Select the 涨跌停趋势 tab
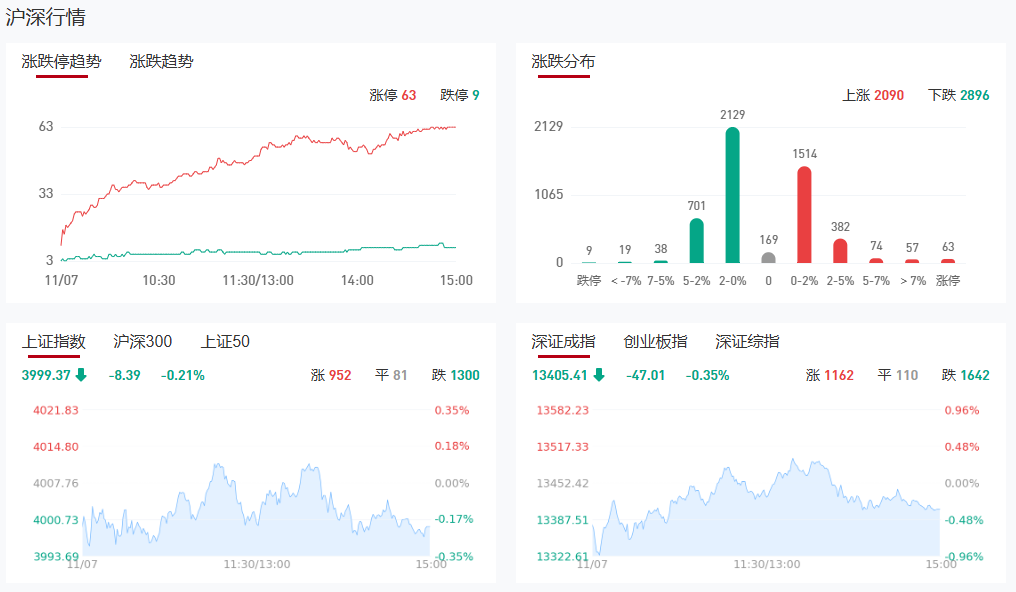Image resolution: width=1016 pixels, height=592 pixels. point(61,62)
